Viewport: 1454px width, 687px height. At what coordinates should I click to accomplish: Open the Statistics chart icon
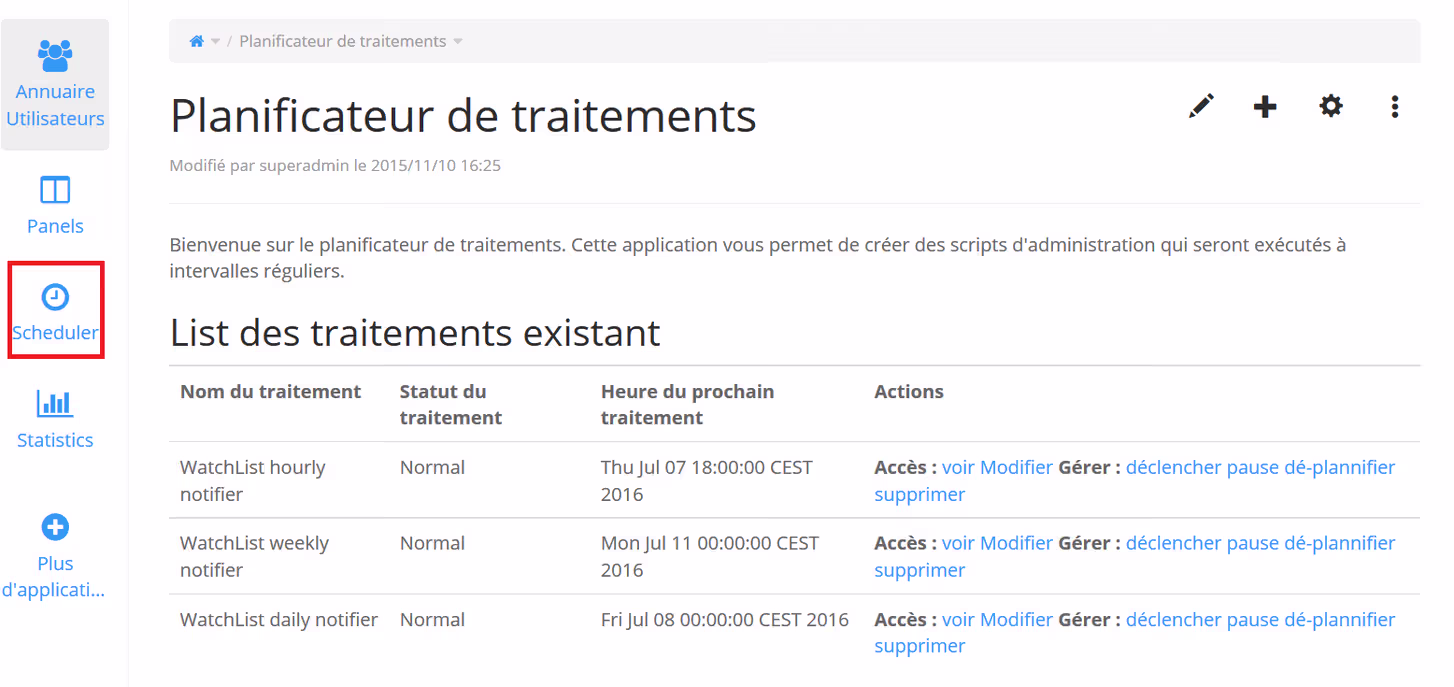coord(55,404)
